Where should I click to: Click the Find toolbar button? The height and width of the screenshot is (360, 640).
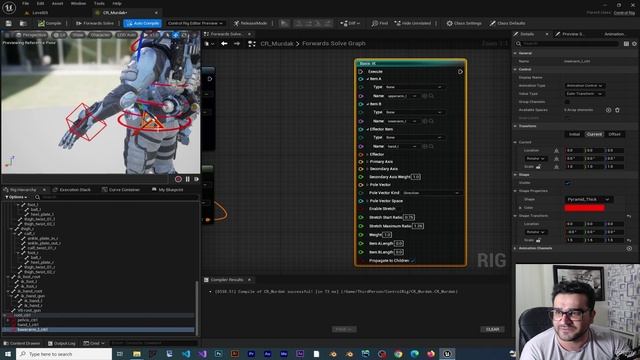(x=379, y=23)
